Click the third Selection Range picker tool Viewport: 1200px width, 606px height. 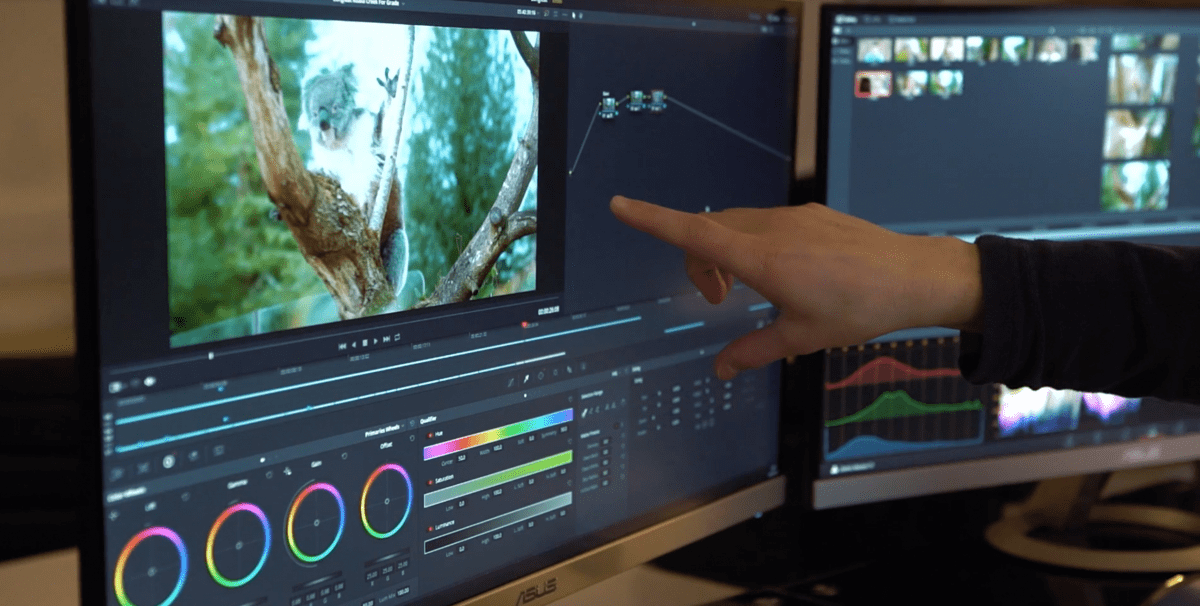(597, 409)
